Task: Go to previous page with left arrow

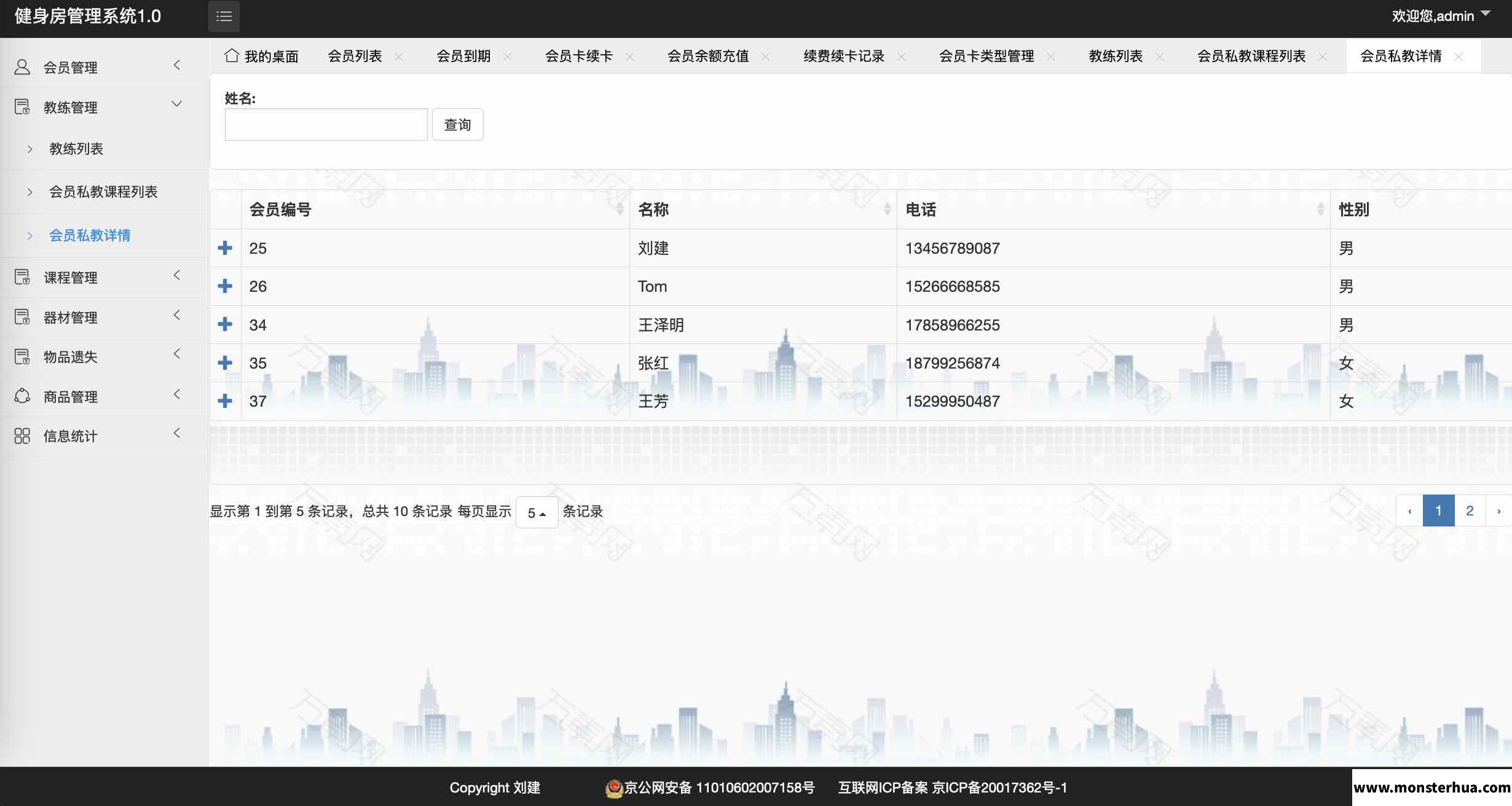Action: click(1410, 511)
